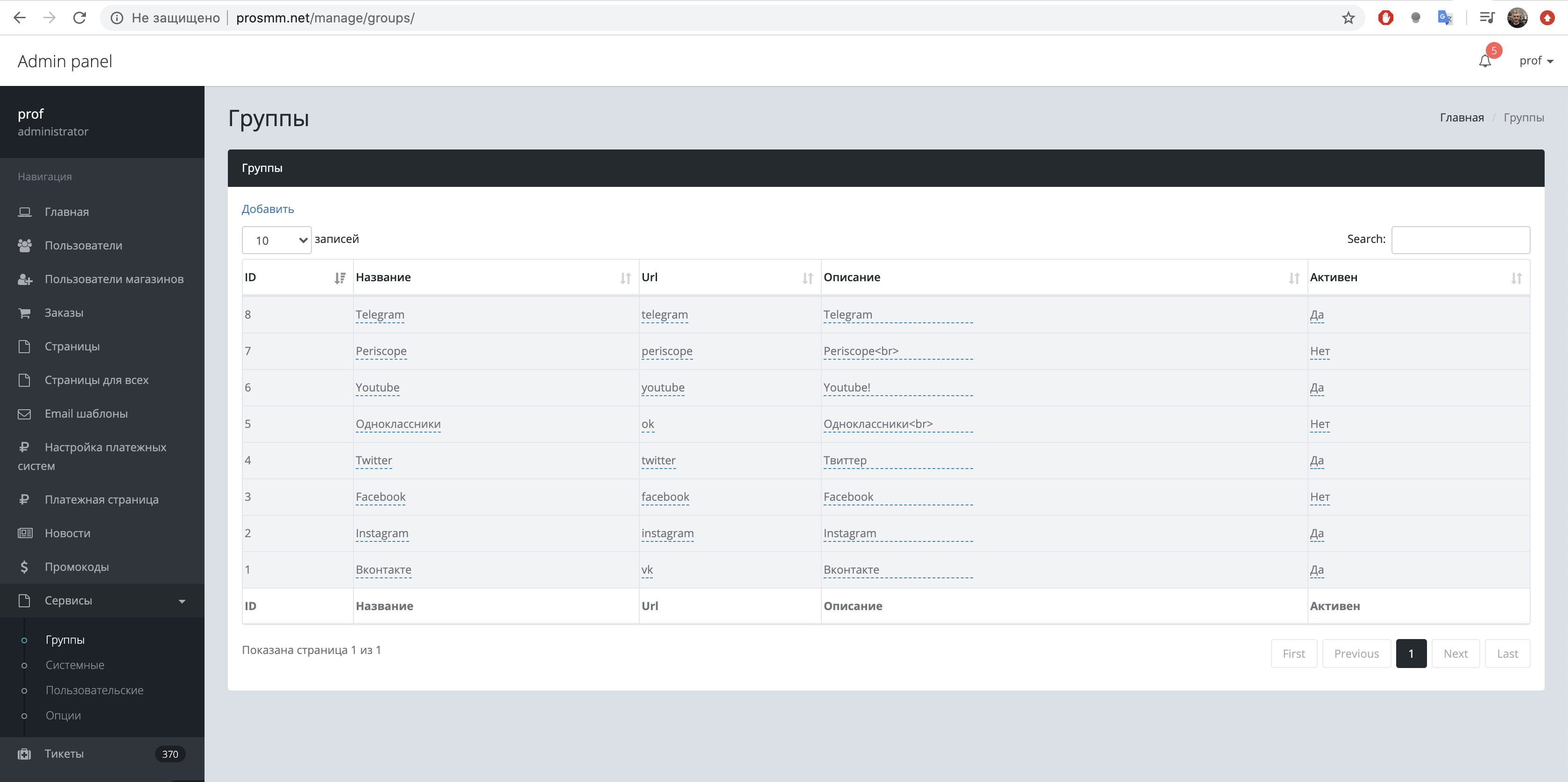Image resolution: width=1568 pixels, height=782 pixels.
Task: Click the Активен column sort icon
Action: 1516,278
